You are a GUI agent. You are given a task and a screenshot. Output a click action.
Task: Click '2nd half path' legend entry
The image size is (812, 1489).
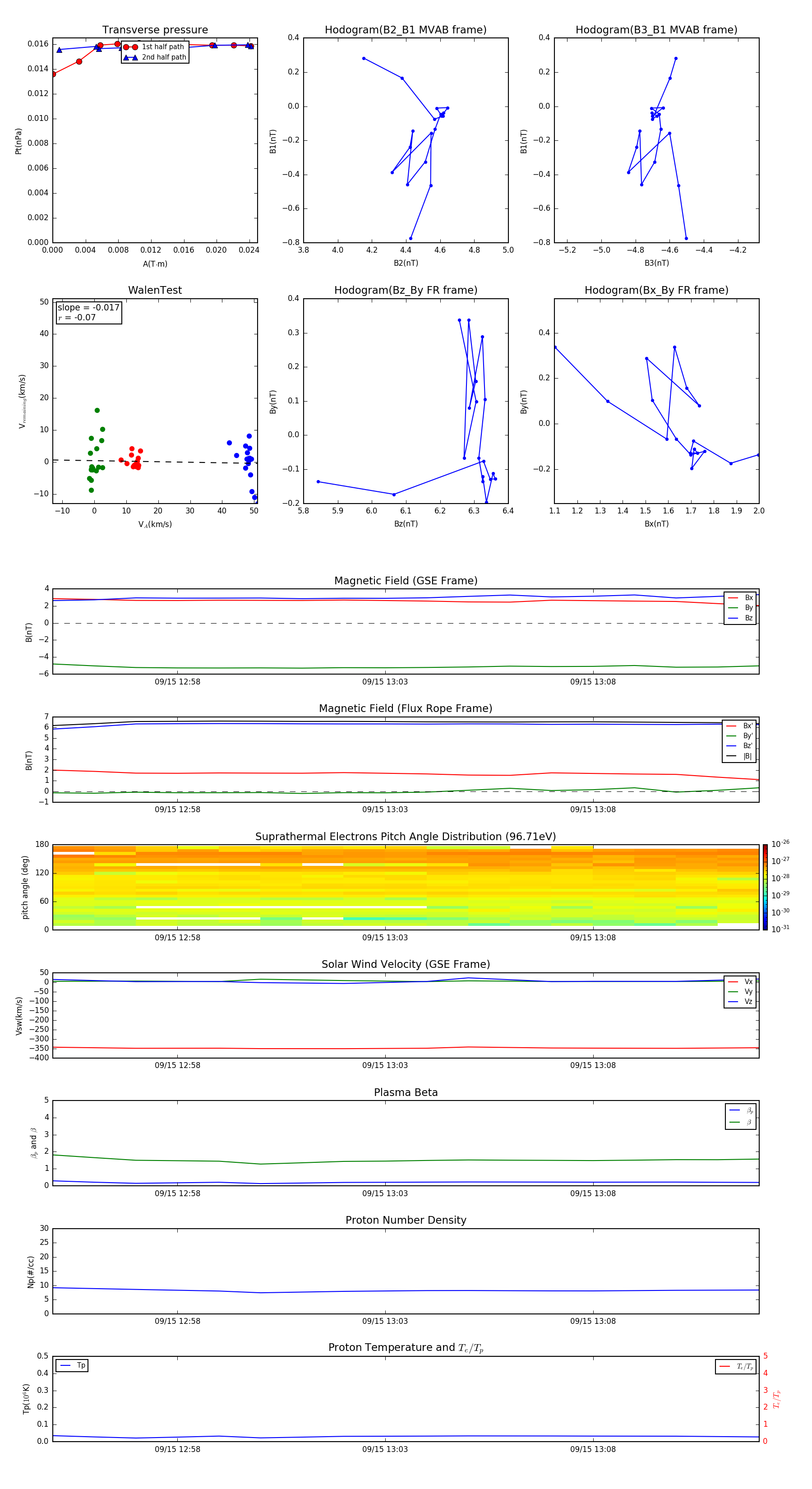[154, 57]
